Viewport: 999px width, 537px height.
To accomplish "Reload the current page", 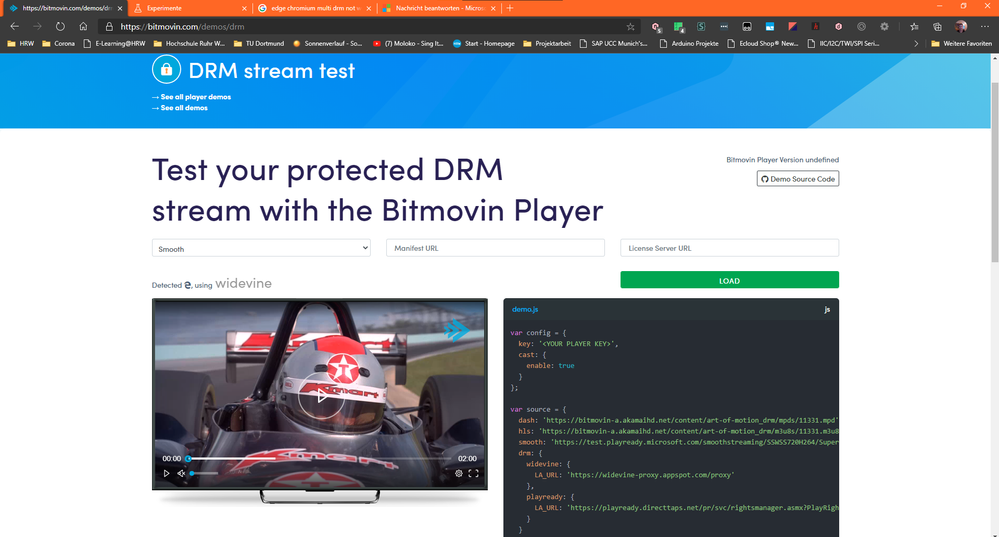I will tap(60, 27).
